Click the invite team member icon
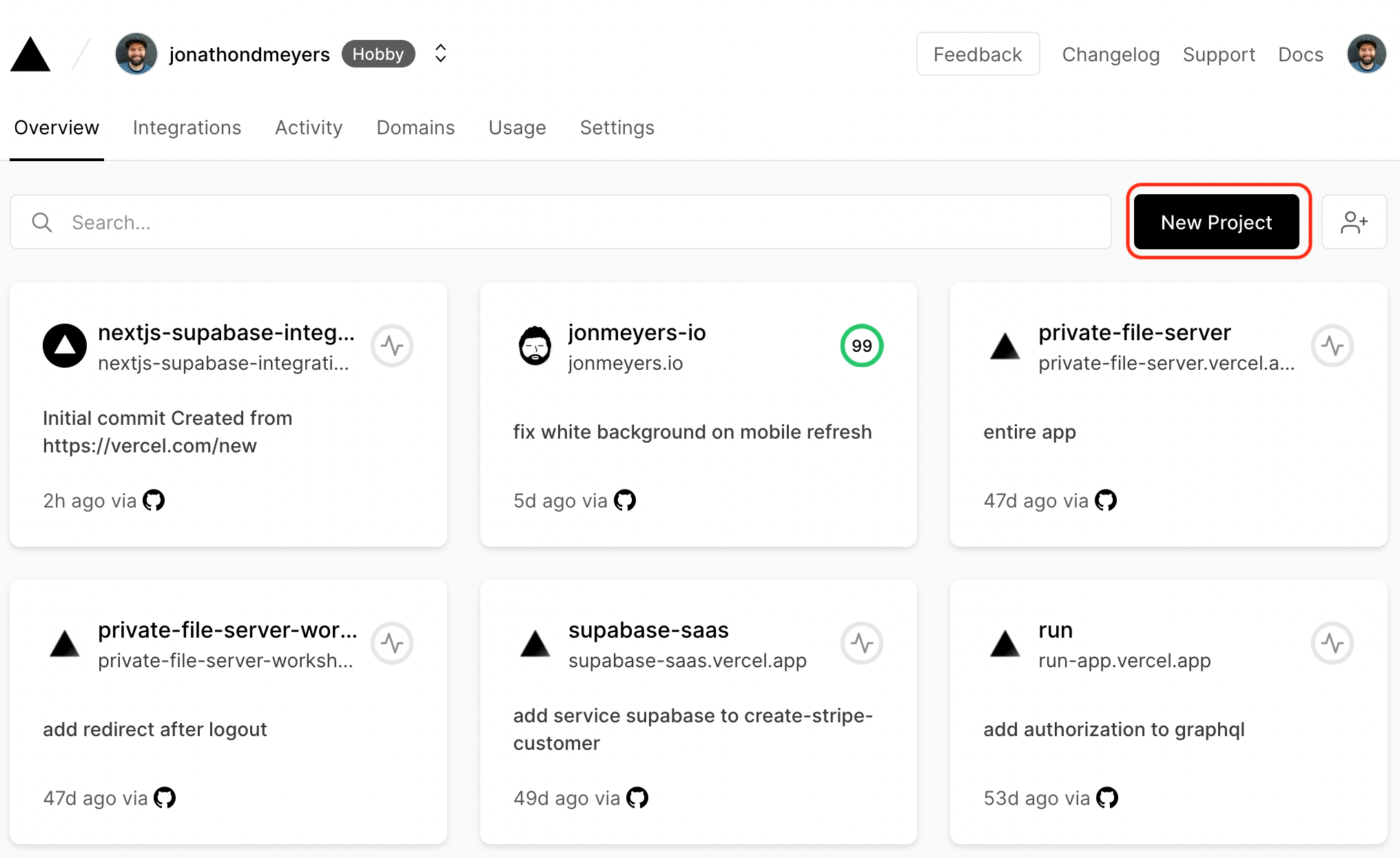Image resolution: width=1400 pixels, height=858 pixels. (x=1355, y=222)
